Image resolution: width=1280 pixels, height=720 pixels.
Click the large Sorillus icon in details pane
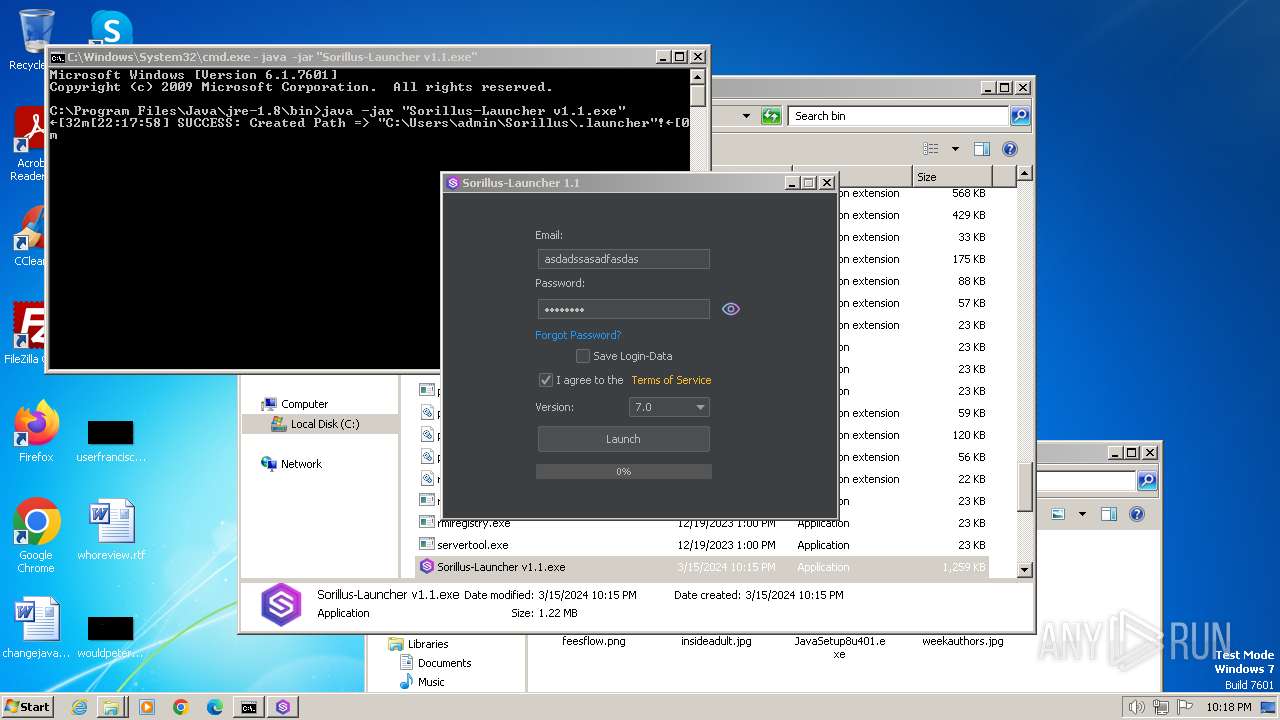[x=281, y=604]
